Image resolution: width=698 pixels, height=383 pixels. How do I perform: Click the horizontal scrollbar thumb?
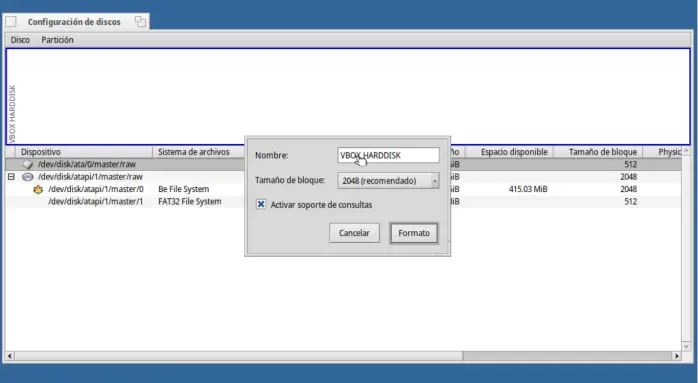pos(239,356)
